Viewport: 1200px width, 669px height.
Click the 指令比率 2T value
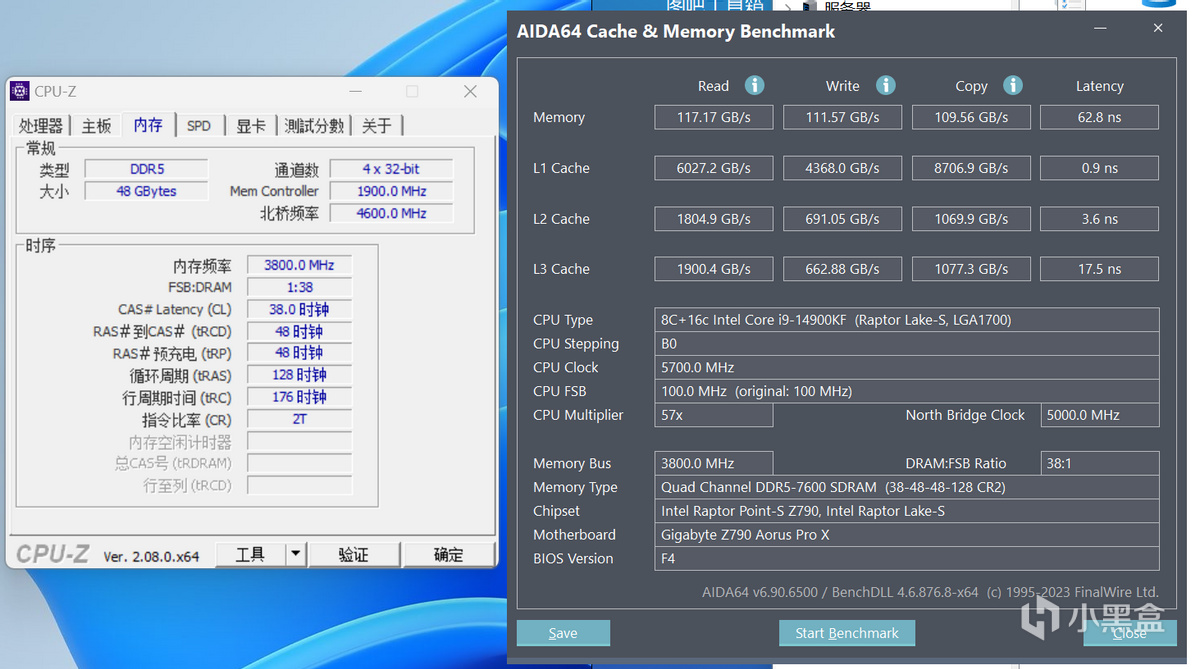click(299, 419)
